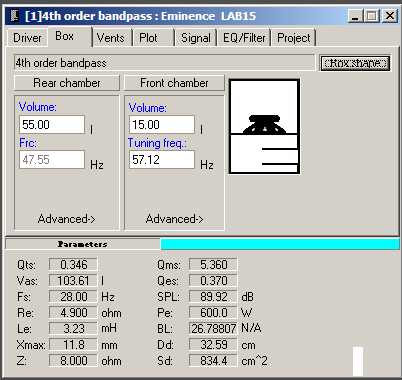Click the WinISD window title icon
The image size is (402, 380).
pos(14,16)
